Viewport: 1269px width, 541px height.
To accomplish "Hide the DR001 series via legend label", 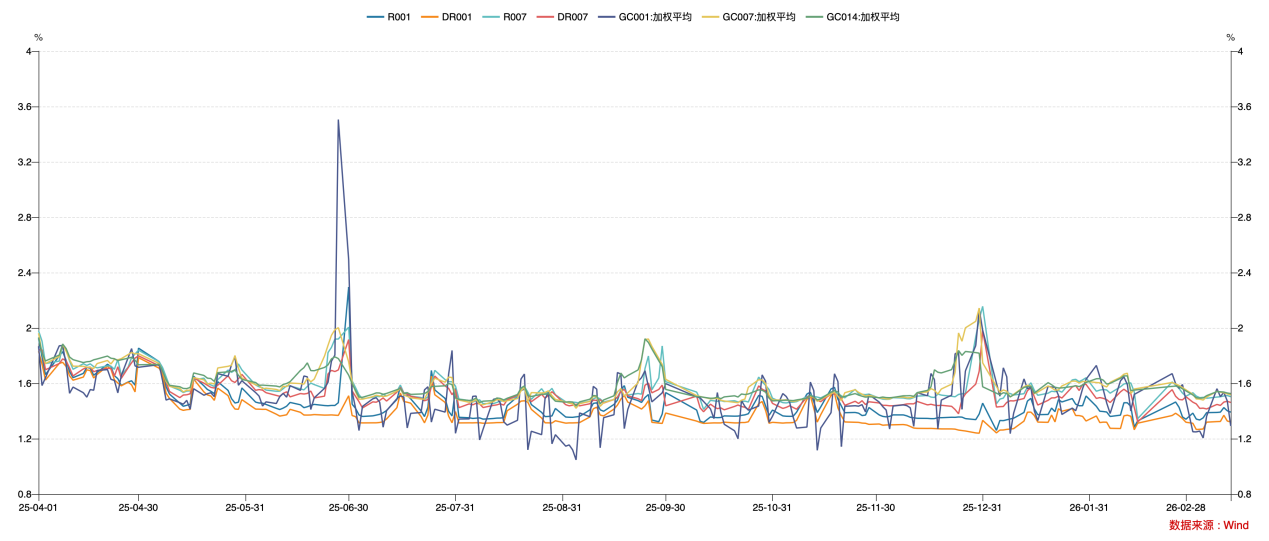I will pos(457,17).
